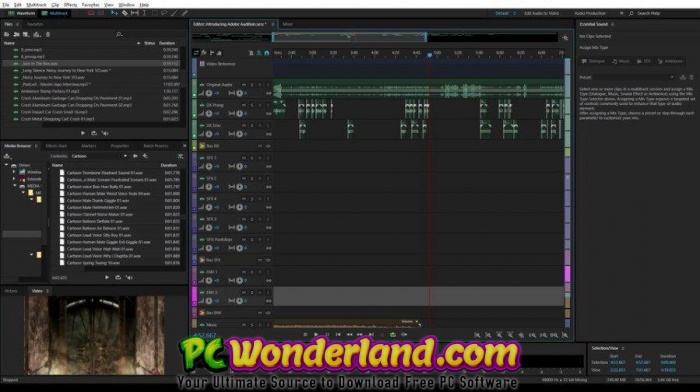700x392 pixels.
Task: Open the Media Browser panel menu icon
Action: click(36, 146)
